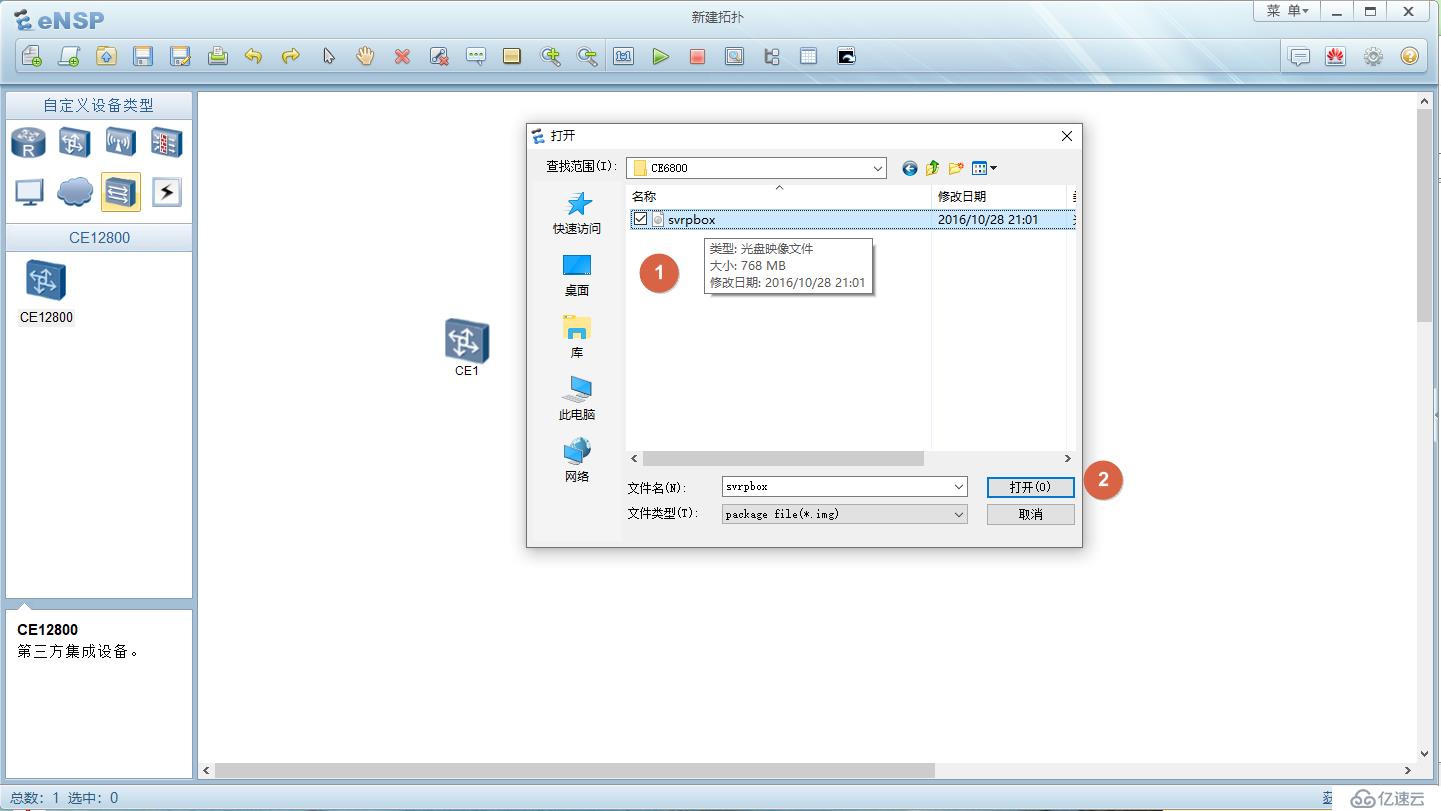Show all interfaces via tree-structure icon

coord(772,56)
